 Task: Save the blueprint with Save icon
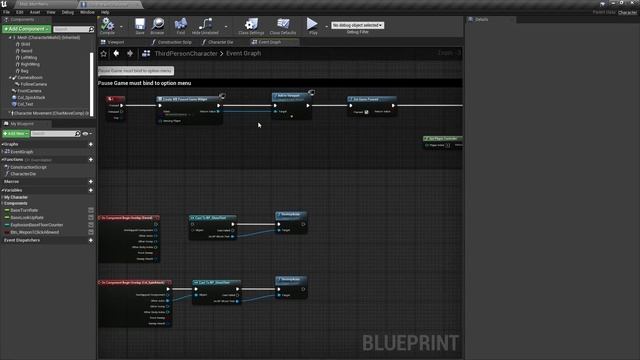pyautogui.click(x=140, y=24)
